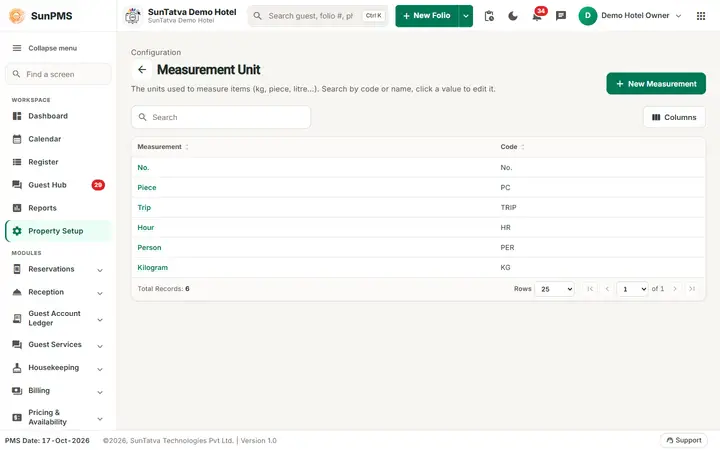Open the Columns button
Viewport: 720px width, 450px height.
pos(674,117)
